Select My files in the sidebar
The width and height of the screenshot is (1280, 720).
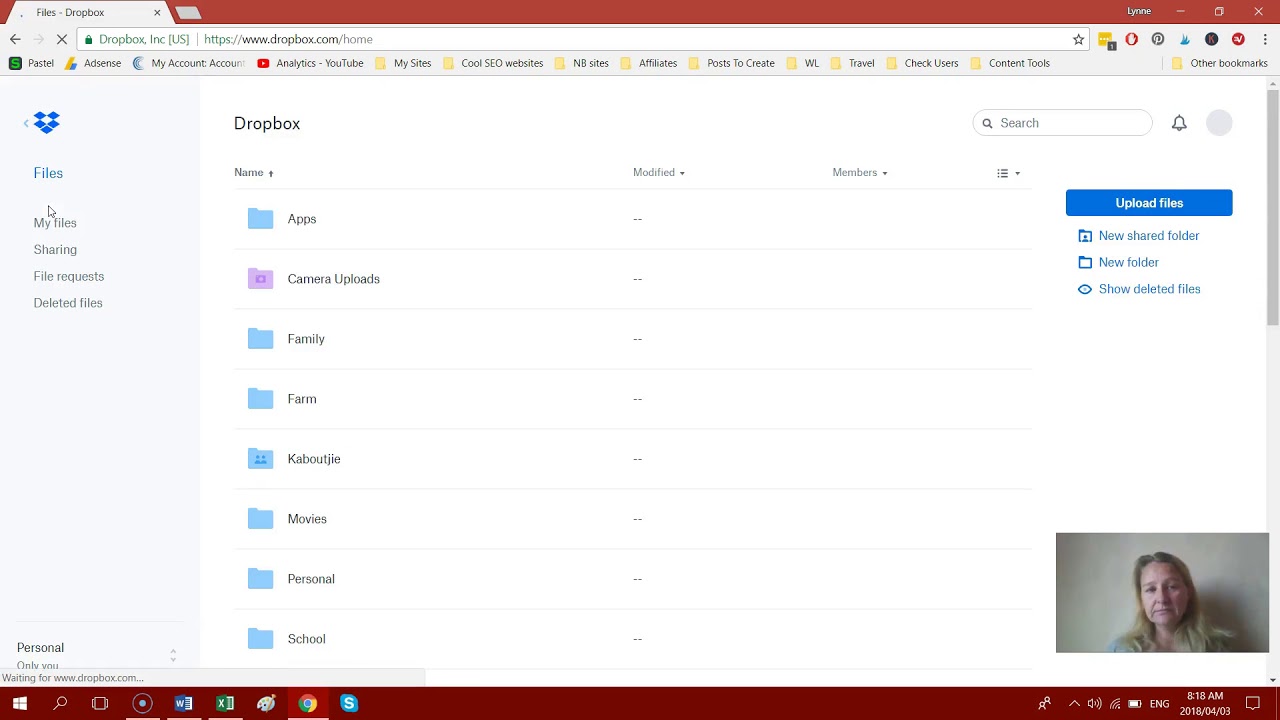(x=55, y=223)
